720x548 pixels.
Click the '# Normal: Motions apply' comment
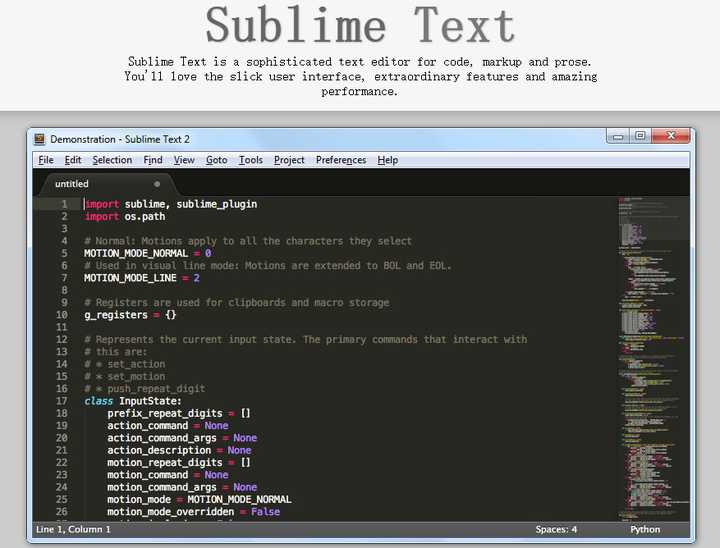248,241
